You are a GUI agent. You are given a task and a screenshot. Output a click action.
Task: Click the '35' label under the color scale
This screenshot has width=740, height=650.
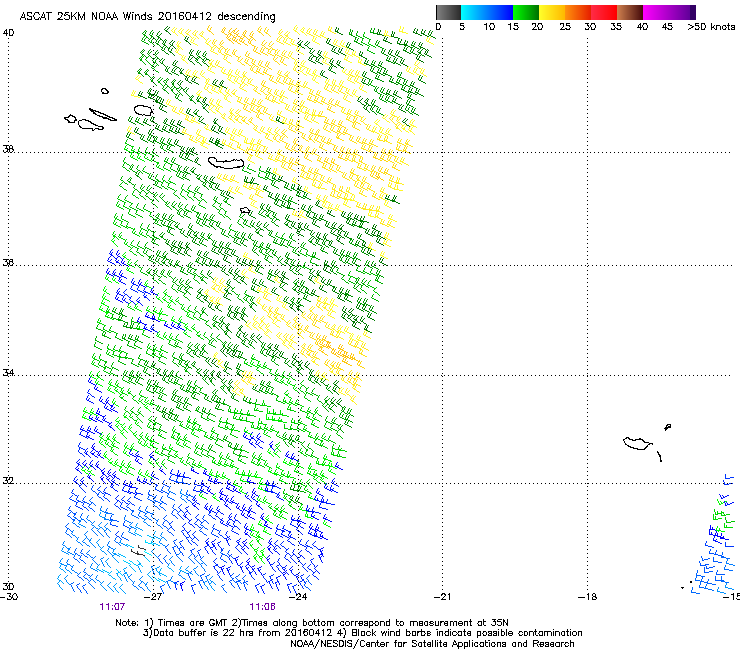point(616,26)
